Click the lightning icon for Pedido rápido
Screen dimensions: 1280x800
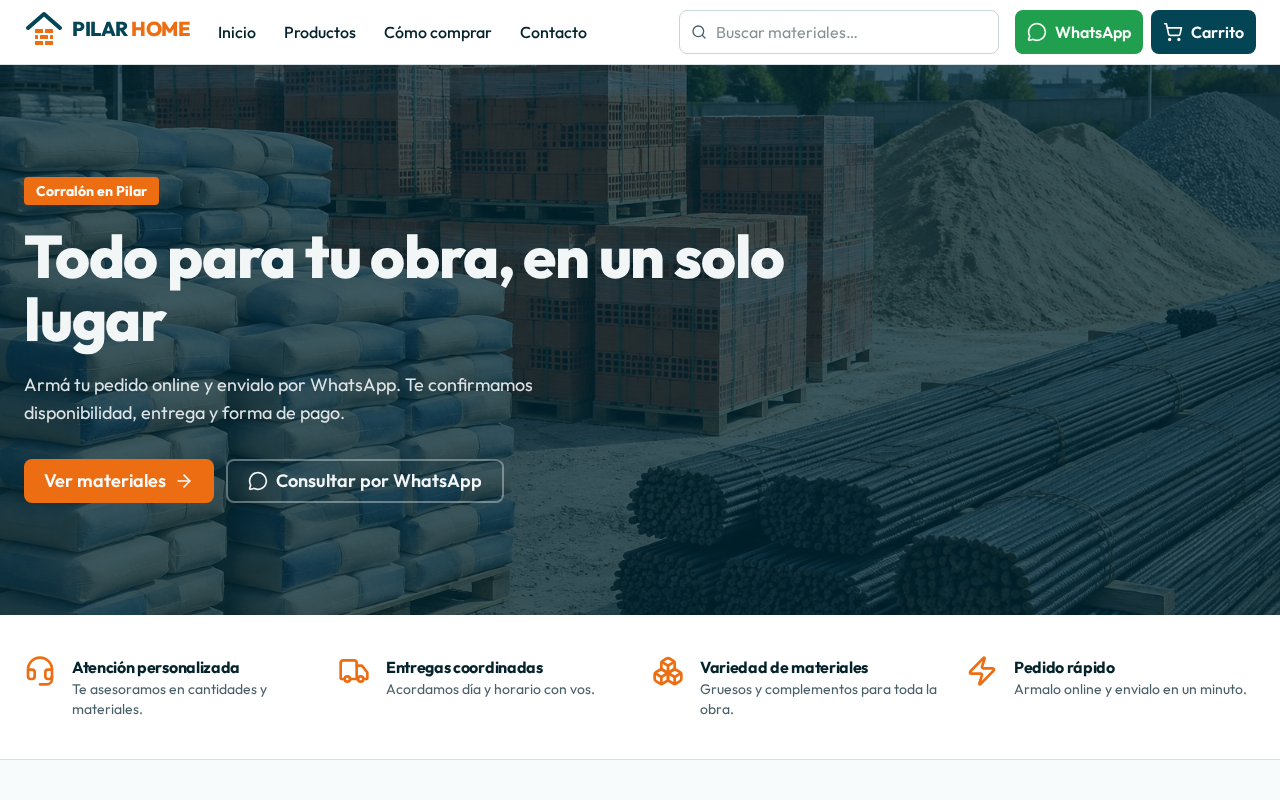tap(982, 671)
